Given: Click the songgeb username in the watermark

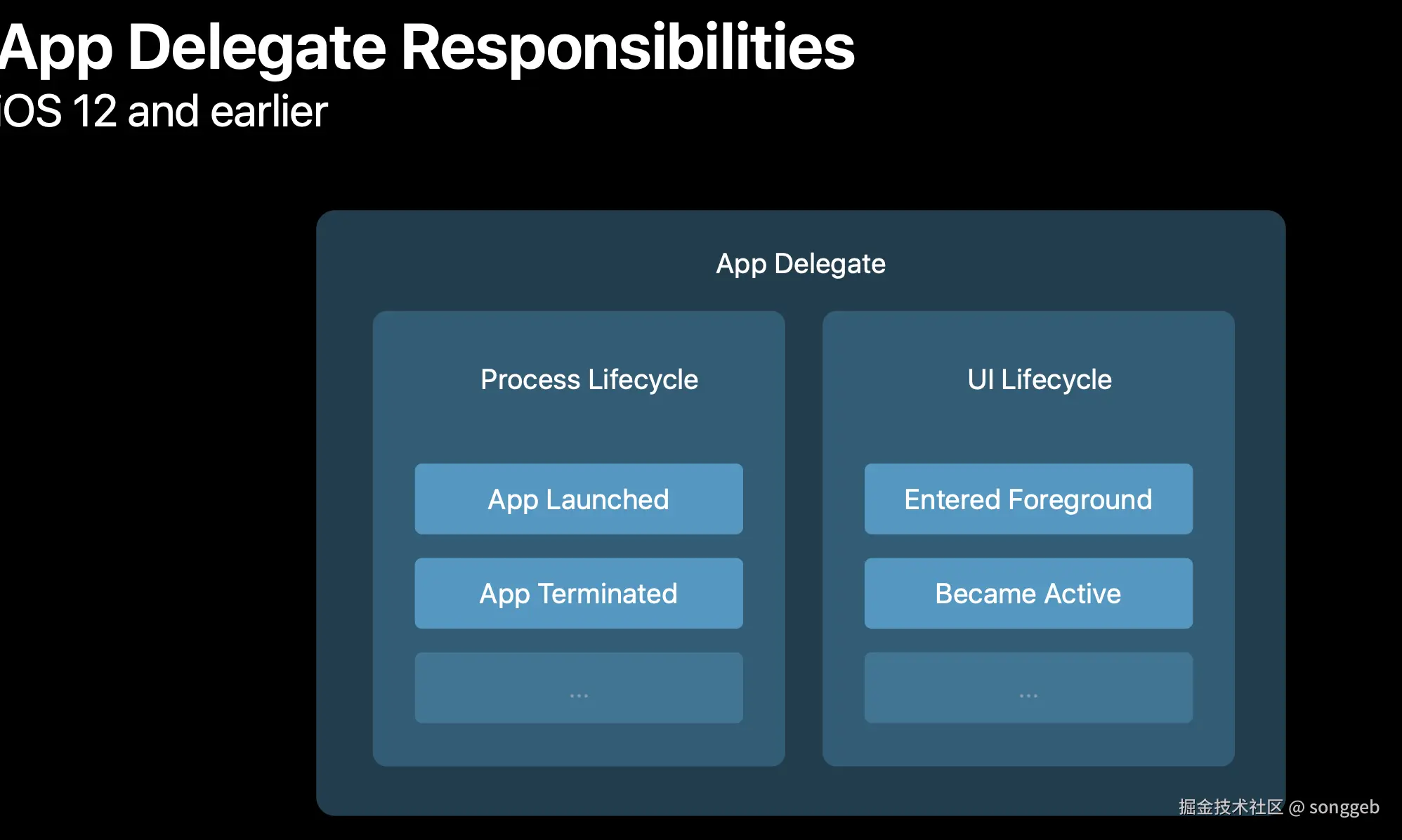Looking at the screenshot, I should click(x=1344, y=807).
